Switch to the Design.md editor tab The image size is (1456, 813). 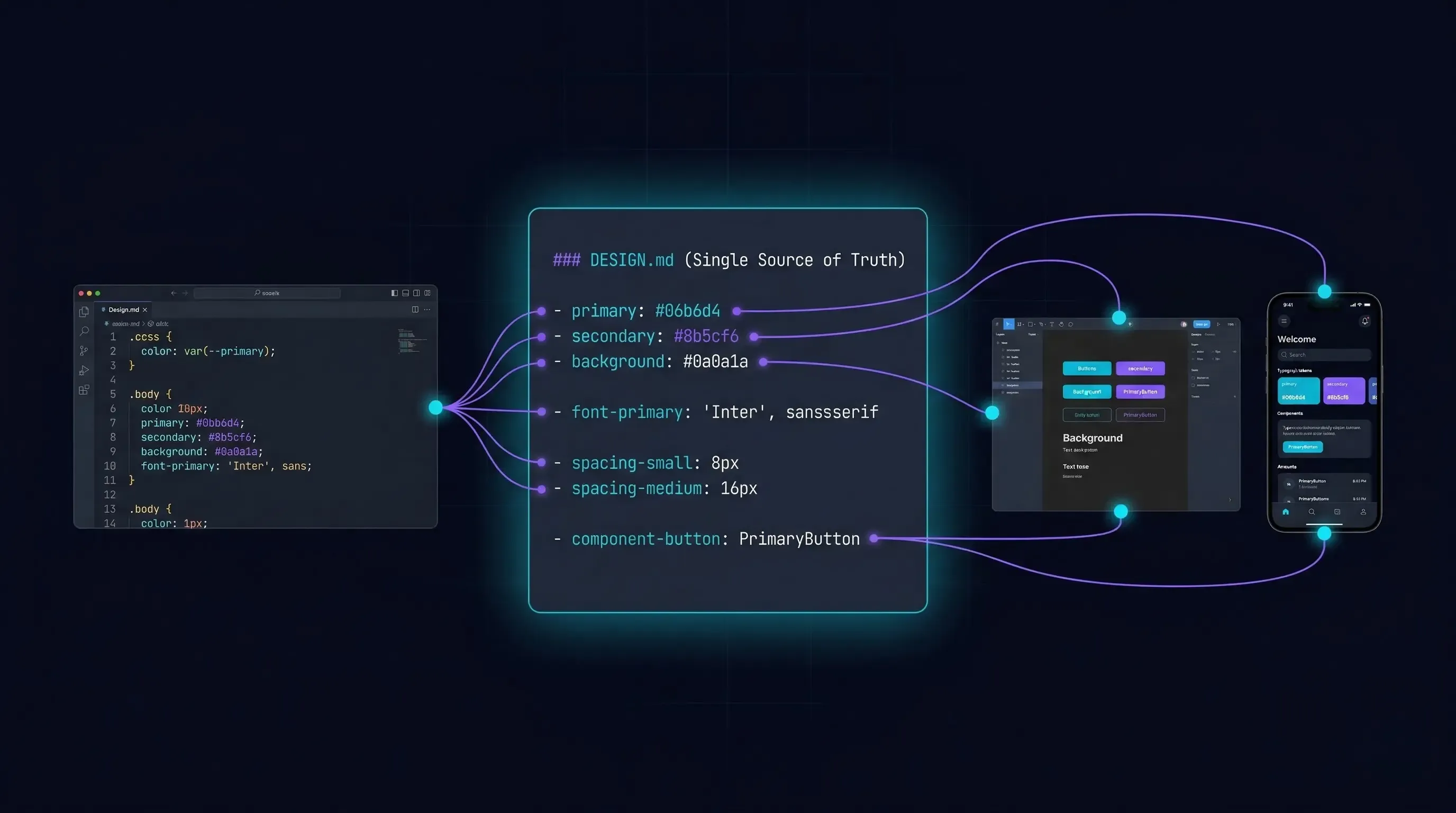[x=123, y=310]
